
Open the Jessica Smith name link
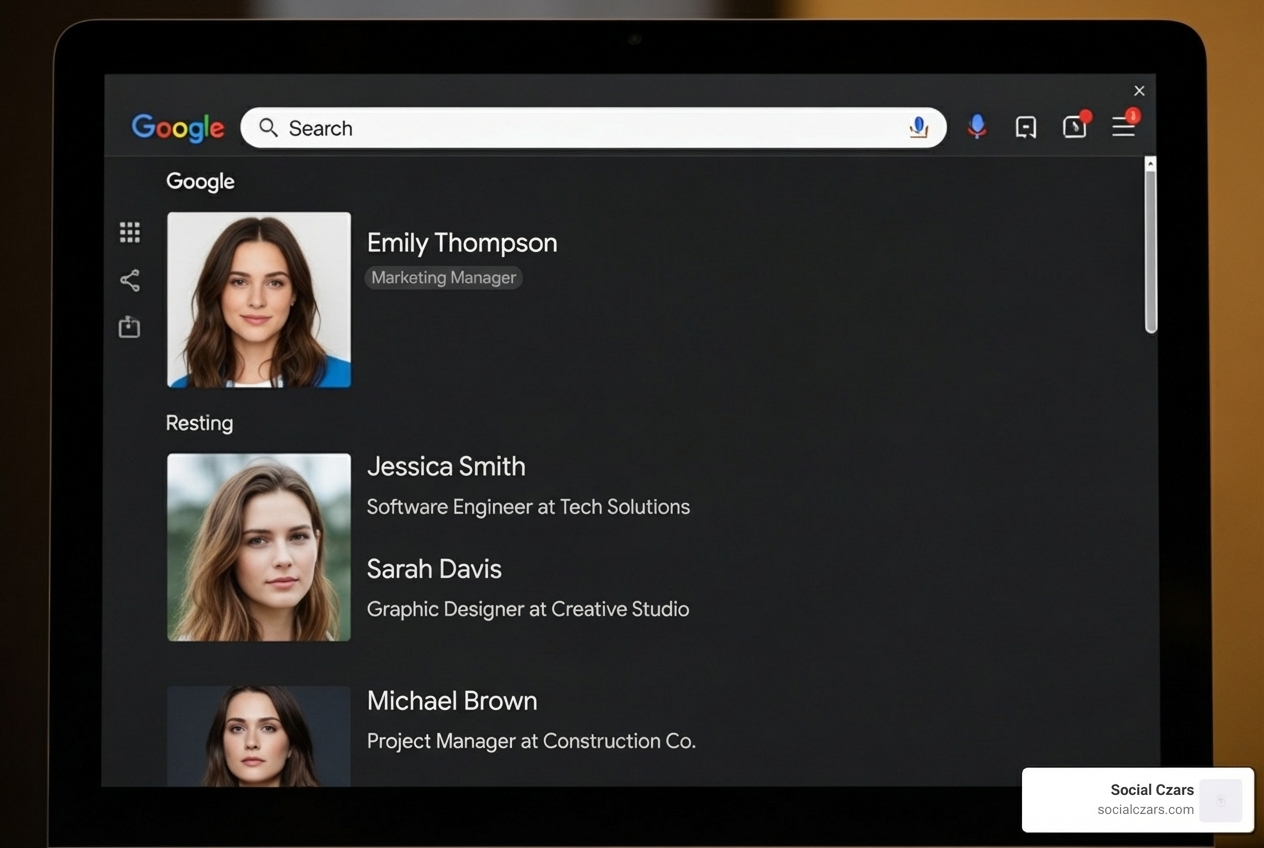(x=446, y=466)
